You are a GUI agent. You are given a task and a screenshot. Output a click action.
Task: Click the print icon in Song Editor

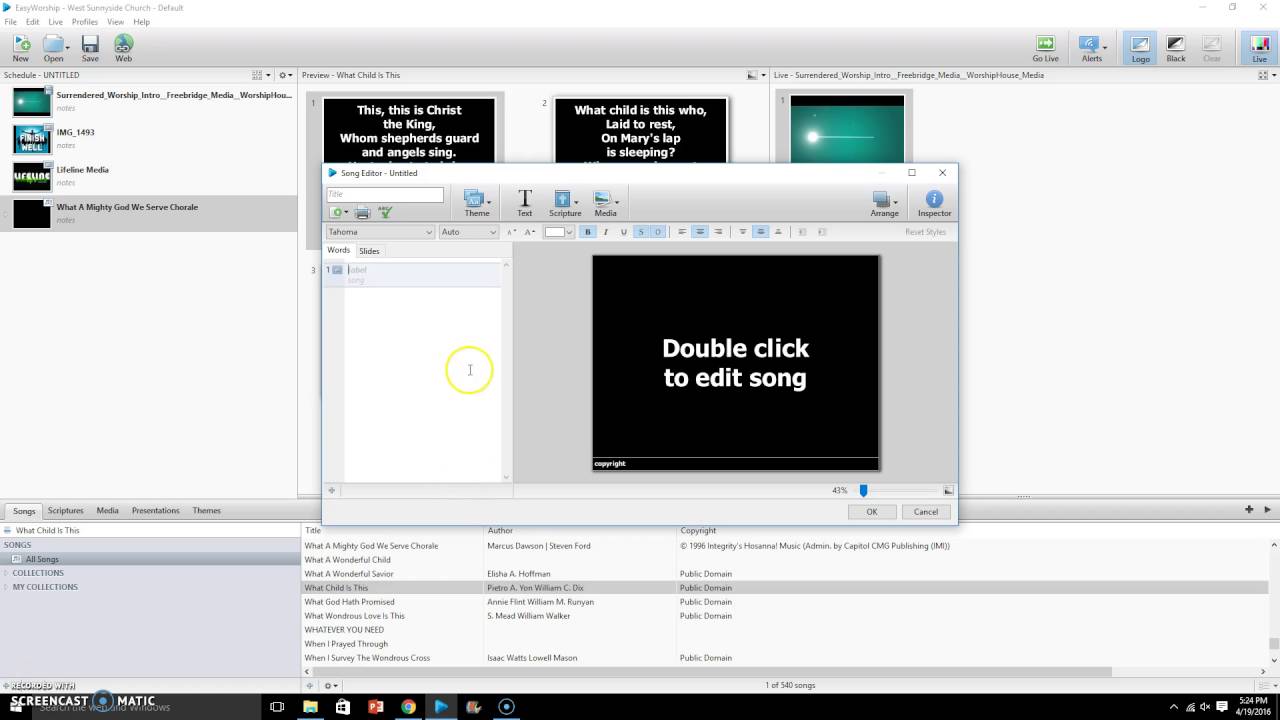[363, 213]
